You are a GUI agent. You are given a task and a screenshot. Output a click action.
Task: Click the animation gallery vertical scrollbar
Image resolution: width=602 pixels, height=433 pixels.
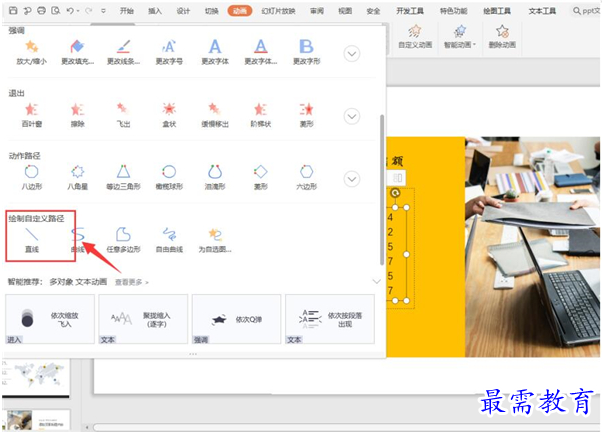click(382, 190)
